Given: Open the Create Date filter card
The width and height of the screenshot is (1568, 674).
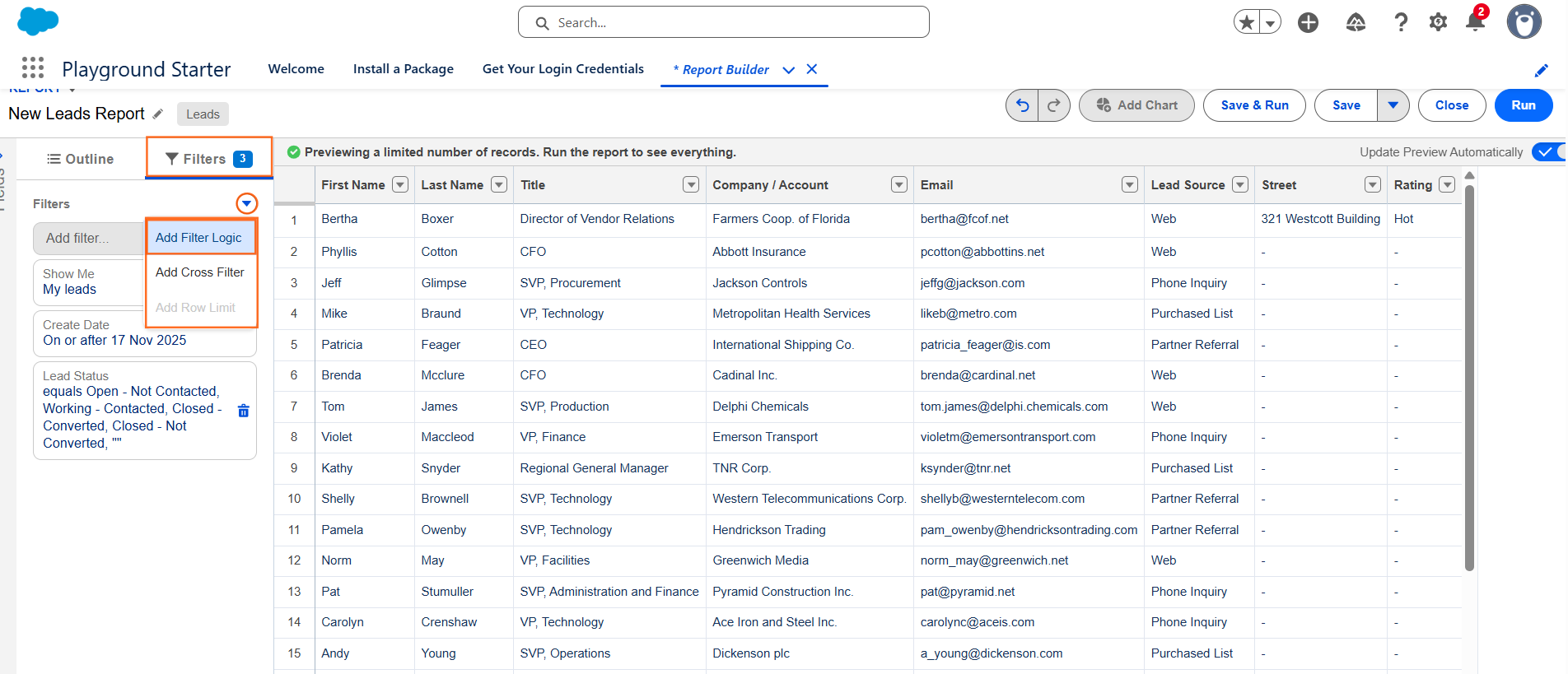Looking at the screenshot, I should coord(145,333).
